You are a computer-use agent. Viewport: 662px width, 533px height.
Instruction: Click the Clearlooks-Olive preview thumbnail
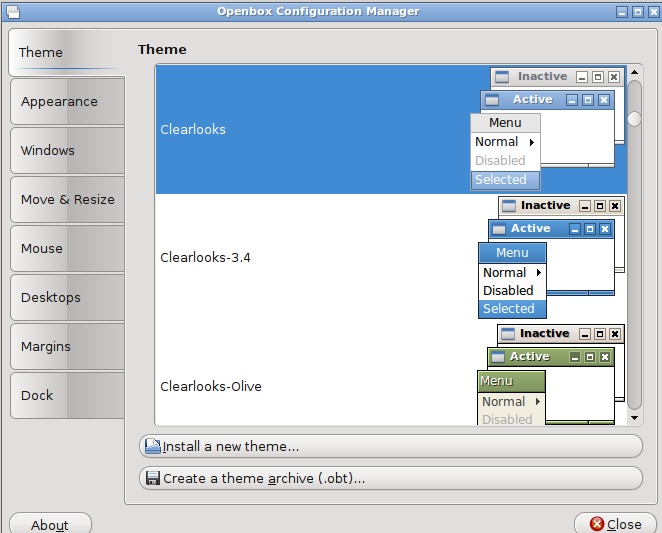(x=551, y=375)
